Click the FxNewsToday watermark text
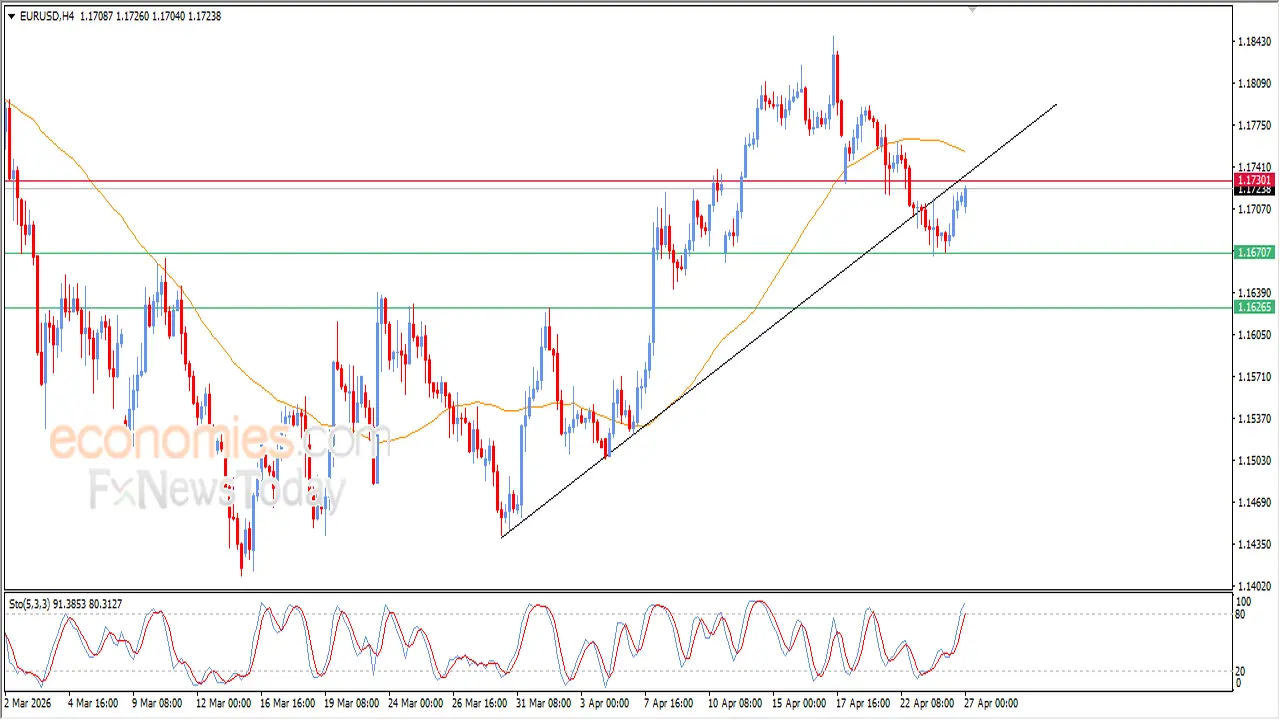 pos(217,490)
